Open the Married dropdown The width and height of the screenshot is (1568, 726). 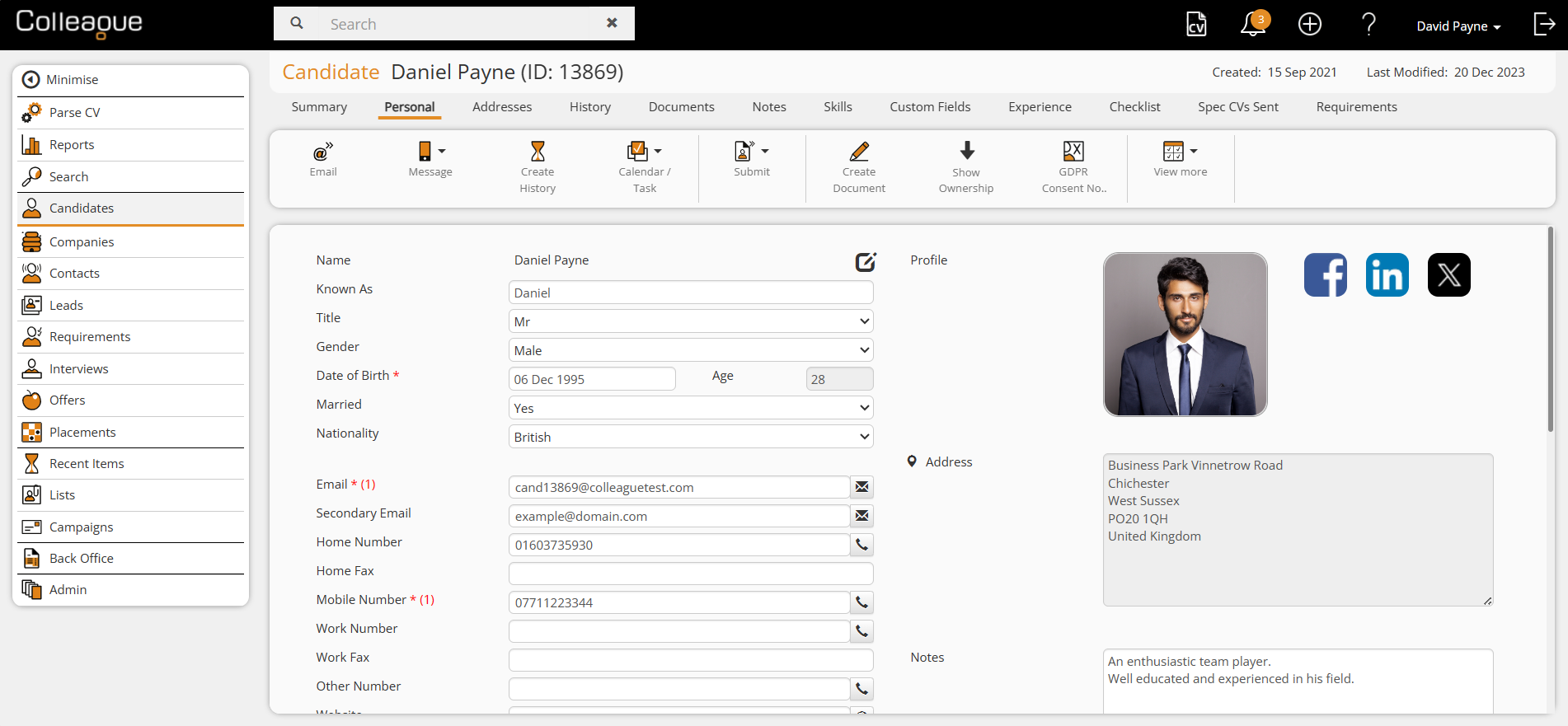[691, 408]
